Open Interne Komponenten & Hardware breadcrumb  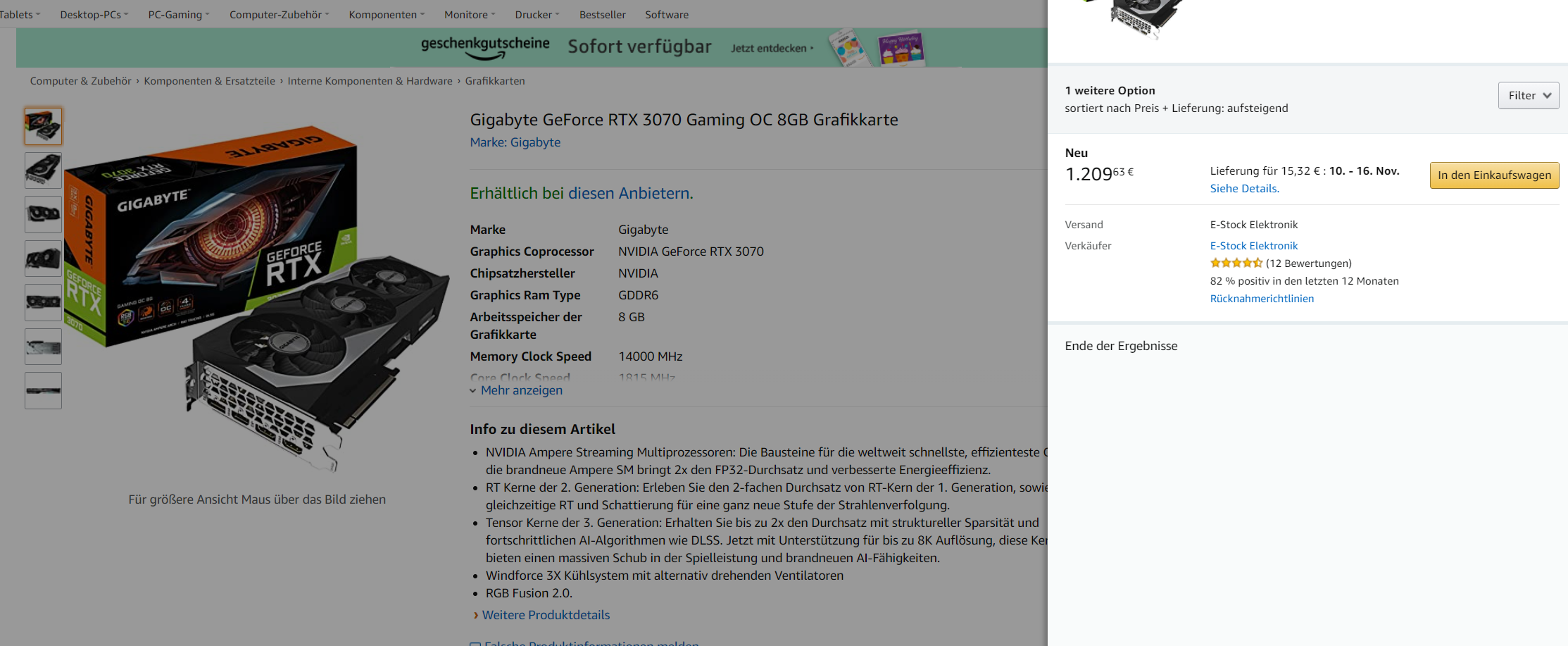(370, 81)
